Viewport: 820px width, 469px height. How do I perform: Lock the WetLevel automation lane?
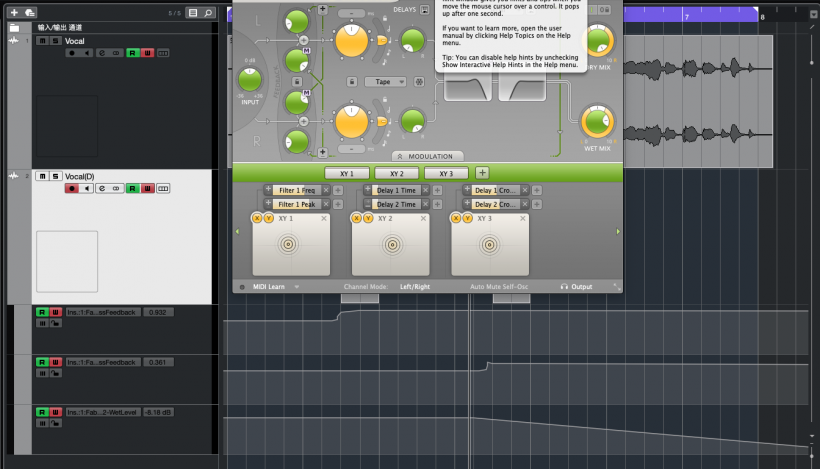(55, 423)
